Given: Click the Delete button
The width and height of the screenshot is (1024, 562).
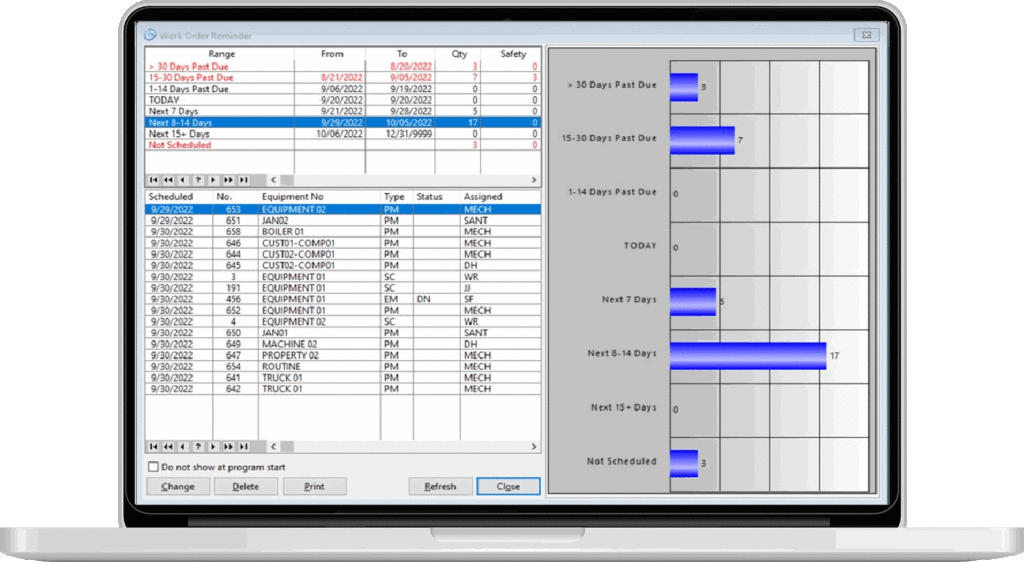Looking at the screenshot, I should pyautogui.click(x=246, y=486).
